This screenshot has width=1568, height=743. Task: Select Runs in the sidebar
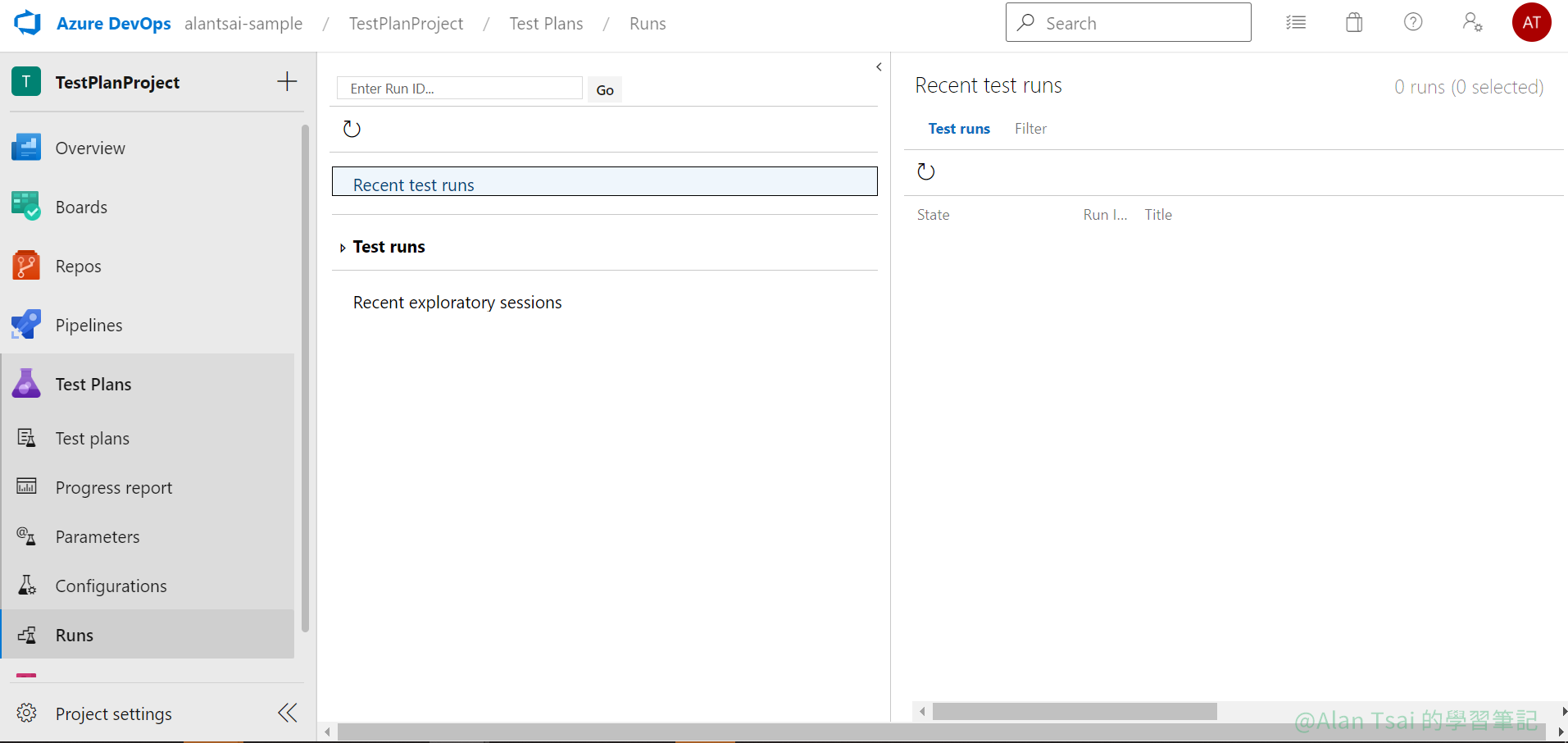148,635
